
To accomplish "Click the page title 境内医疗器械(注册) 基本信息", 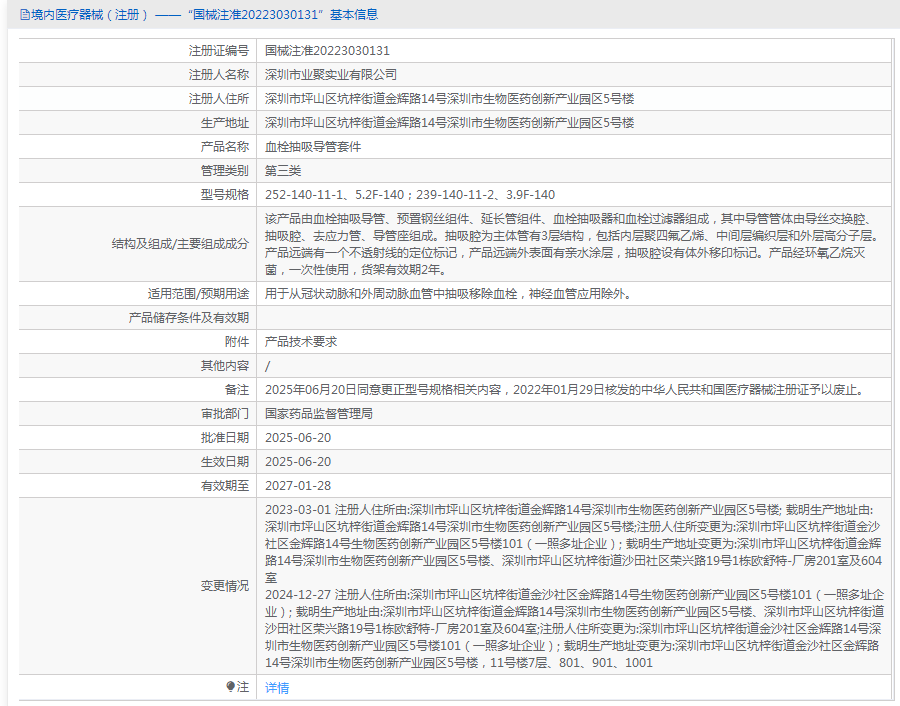I will click(204, 15).
